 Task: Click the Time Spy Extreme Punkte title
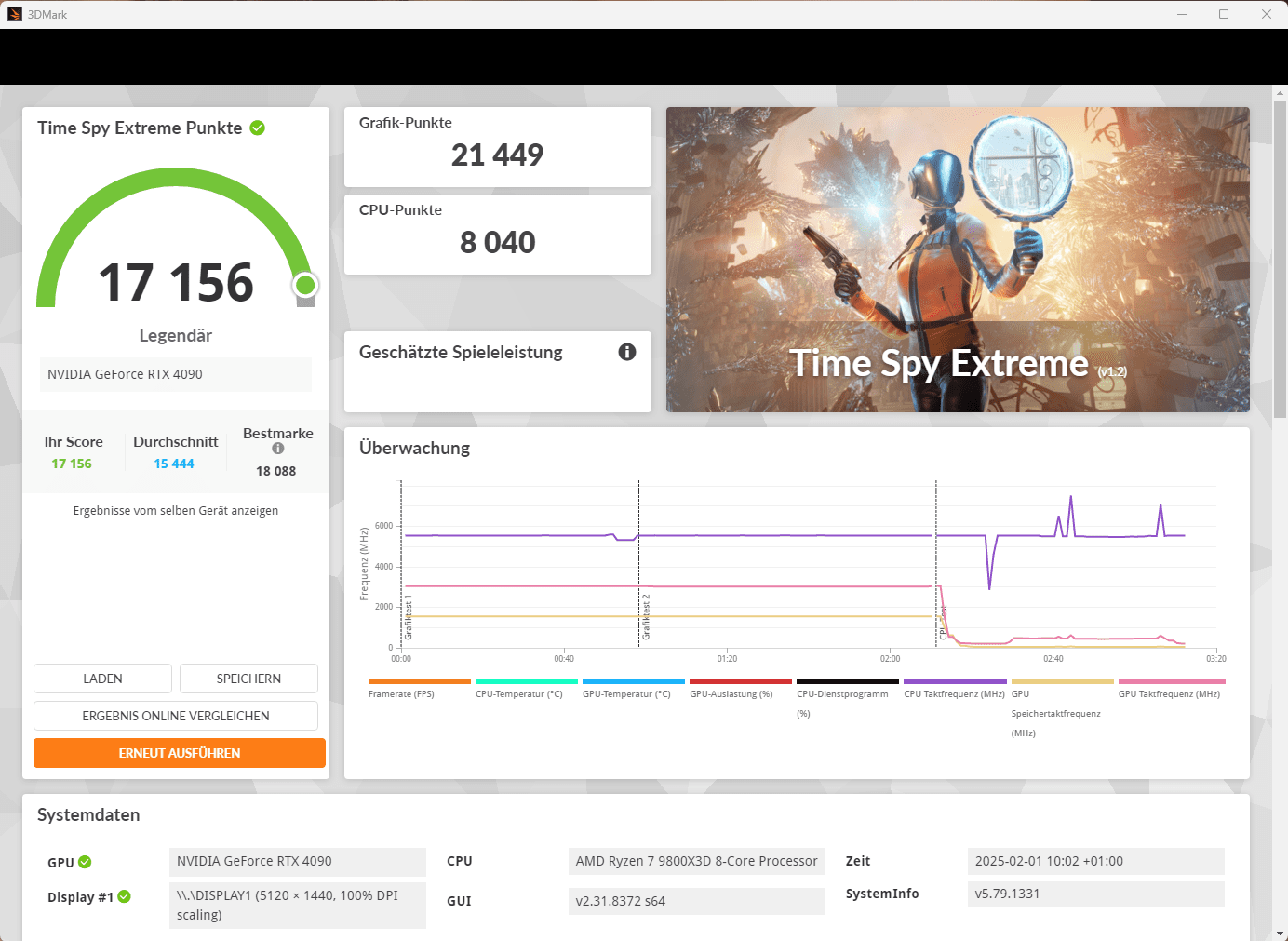140,128
